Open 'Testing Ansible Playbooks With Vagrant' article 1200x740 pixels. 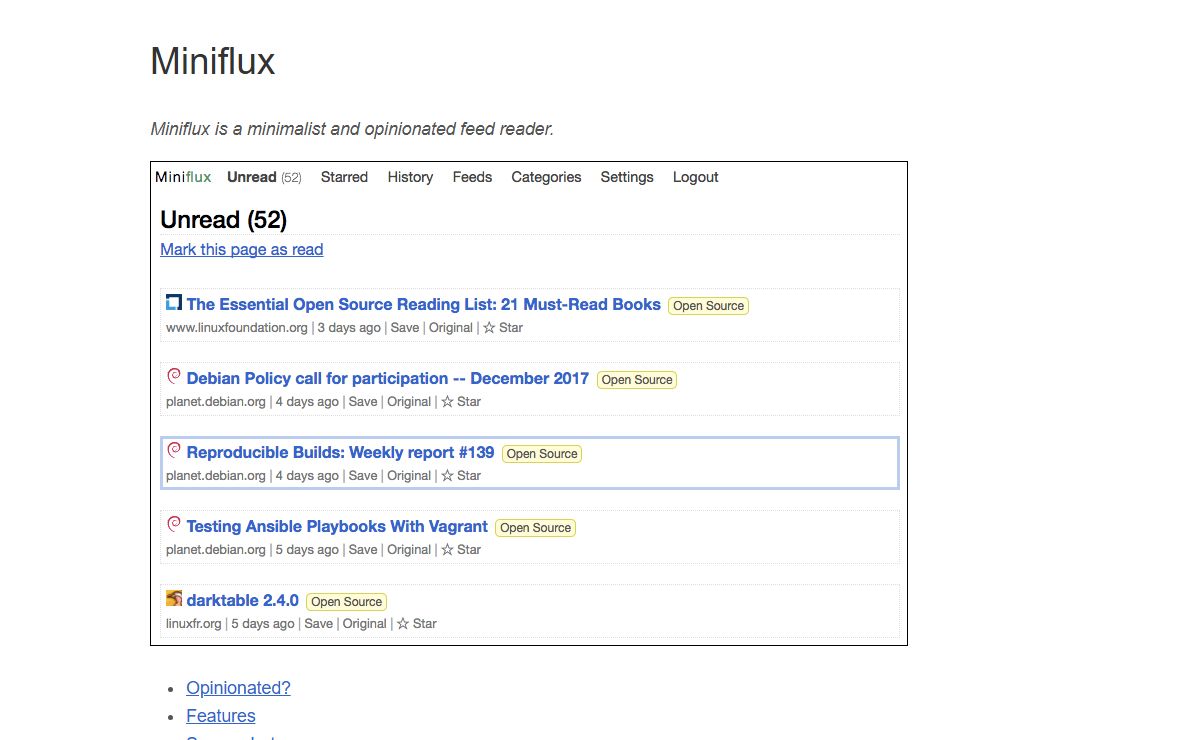coord(337,526)
